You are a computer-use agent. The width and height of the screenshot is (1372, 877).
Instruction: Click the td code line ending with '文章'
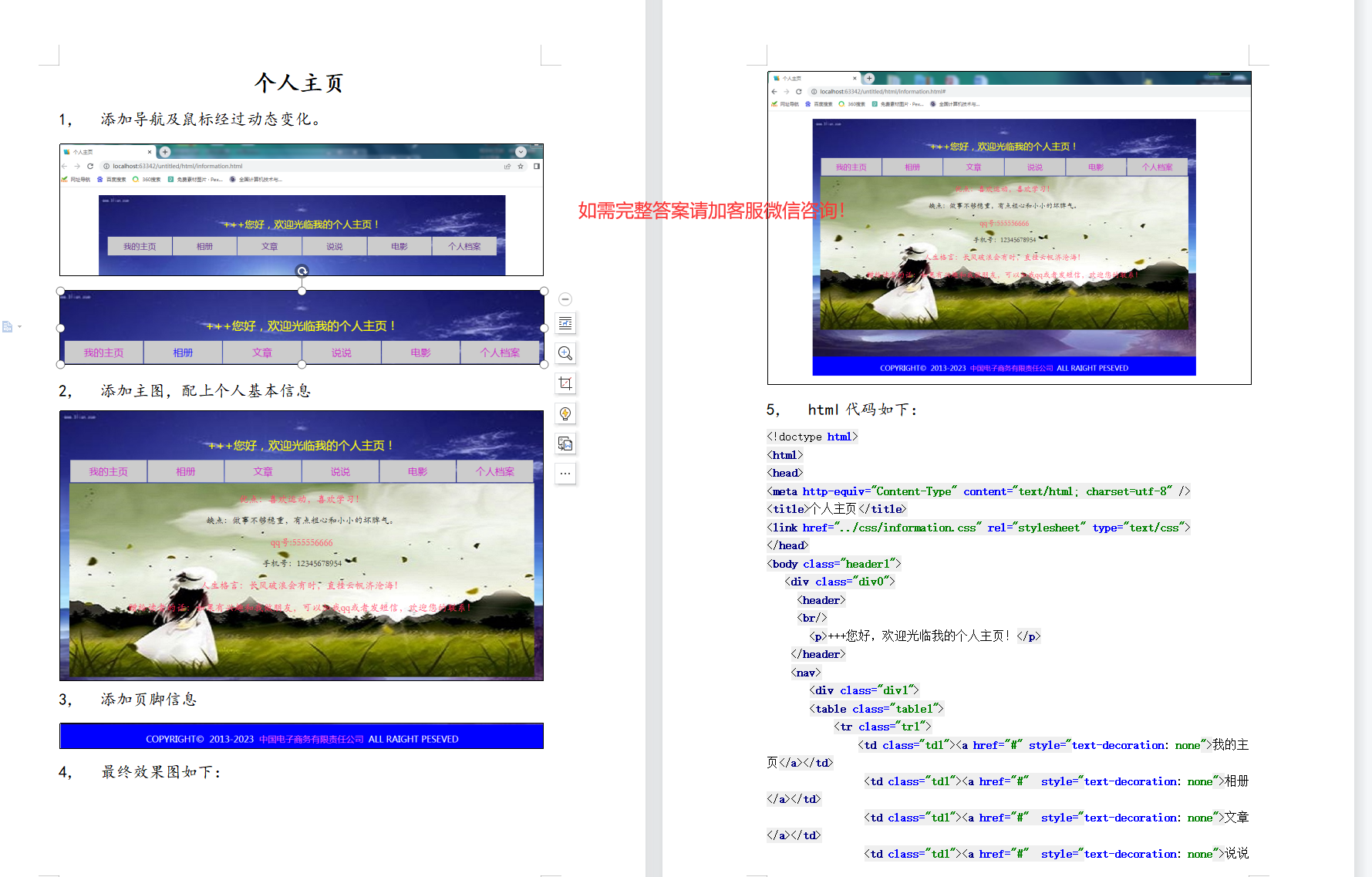1056,818
